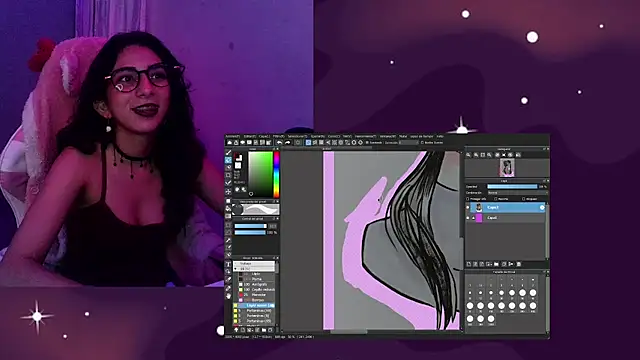Open the Combinación blend mode dropdown

(x=517, y=193)
